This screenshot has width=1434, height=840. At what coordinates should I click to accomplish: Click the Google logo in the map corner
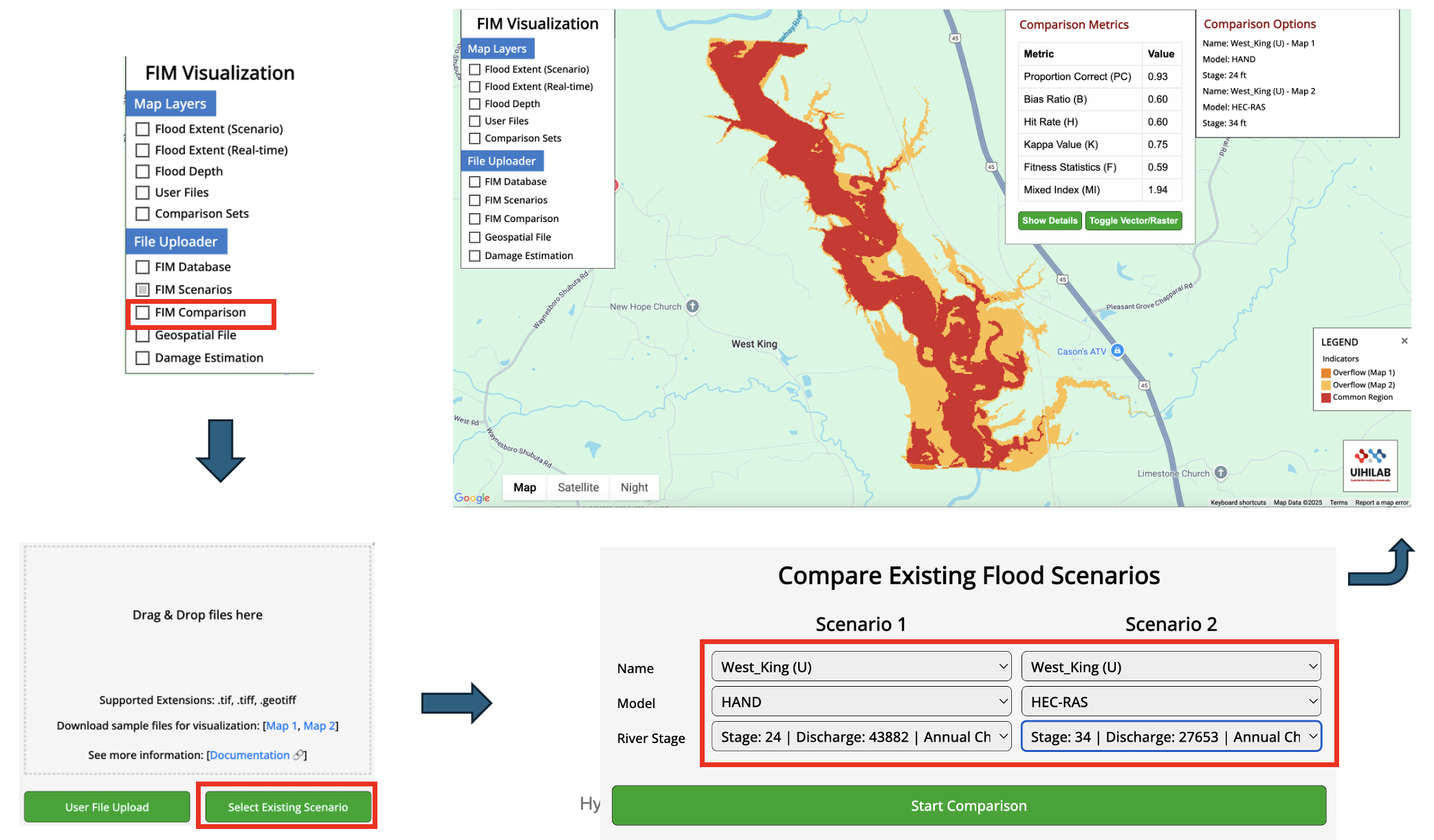click(x=472, y=498)
